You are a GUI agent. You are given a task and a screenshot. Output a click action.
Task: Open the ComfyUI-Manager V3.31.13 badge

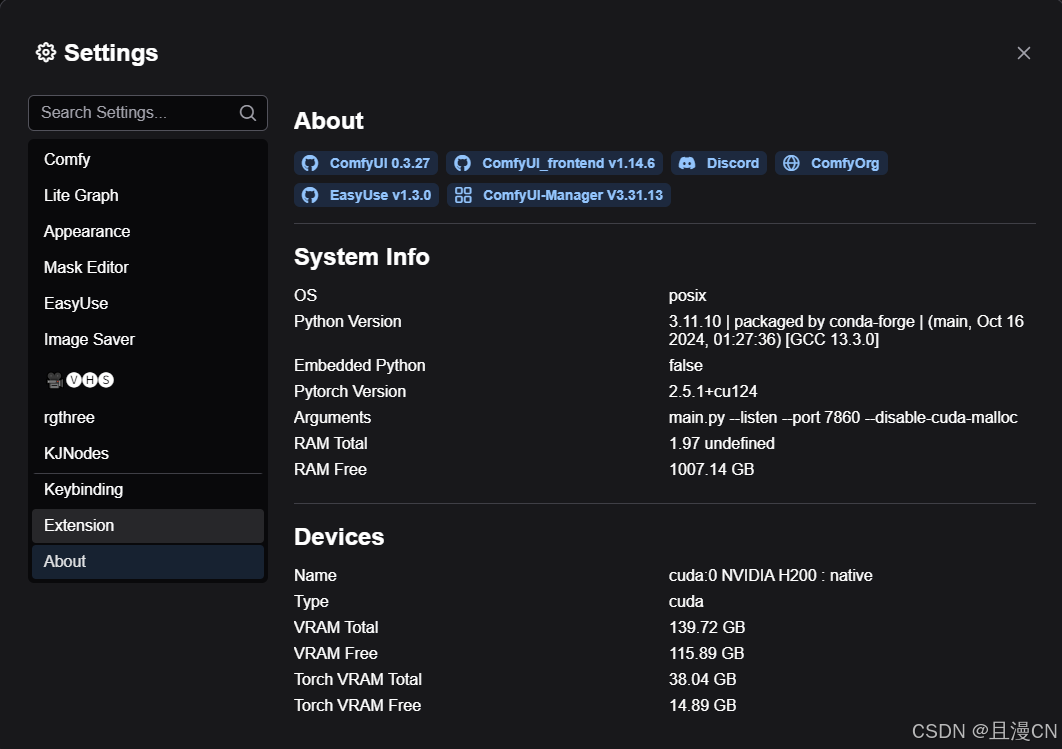559,195
